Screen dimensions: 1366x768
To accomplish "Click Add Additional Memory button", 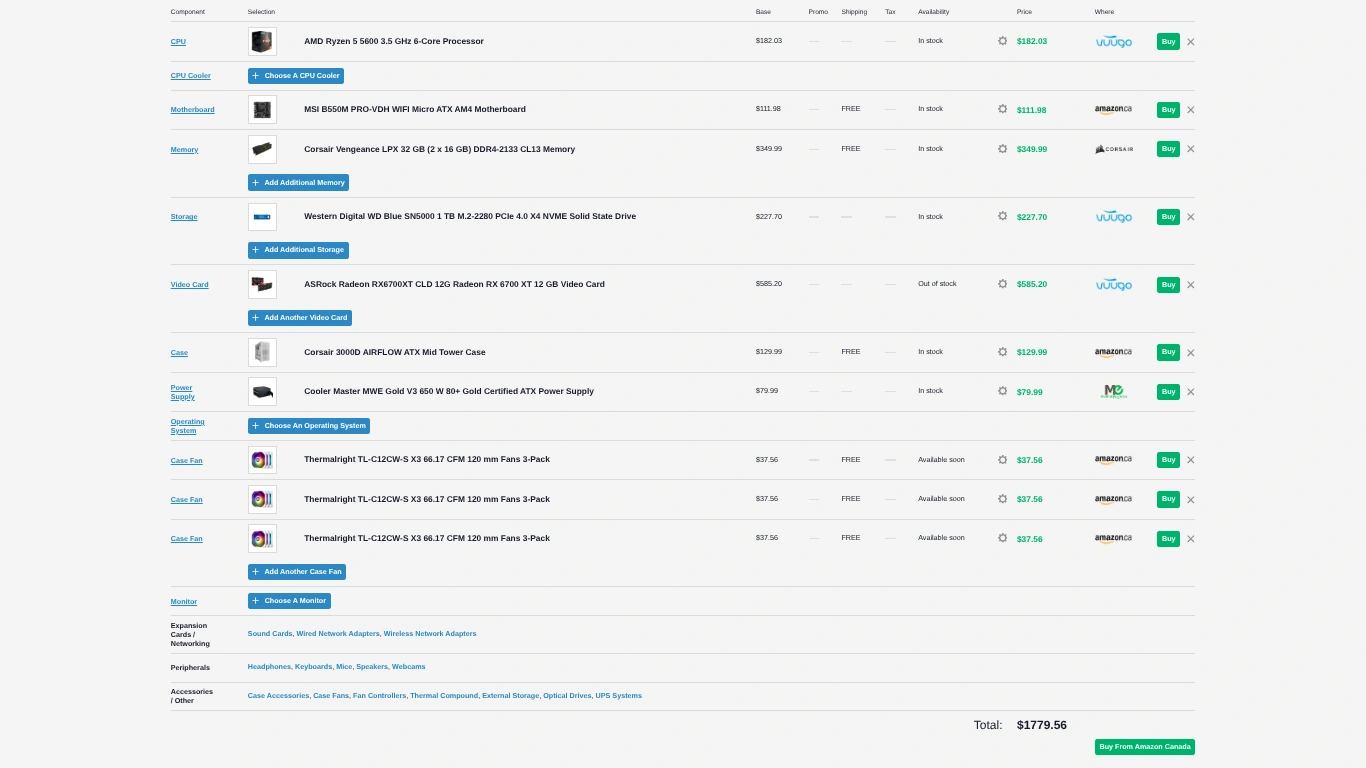I will (298, 183).
